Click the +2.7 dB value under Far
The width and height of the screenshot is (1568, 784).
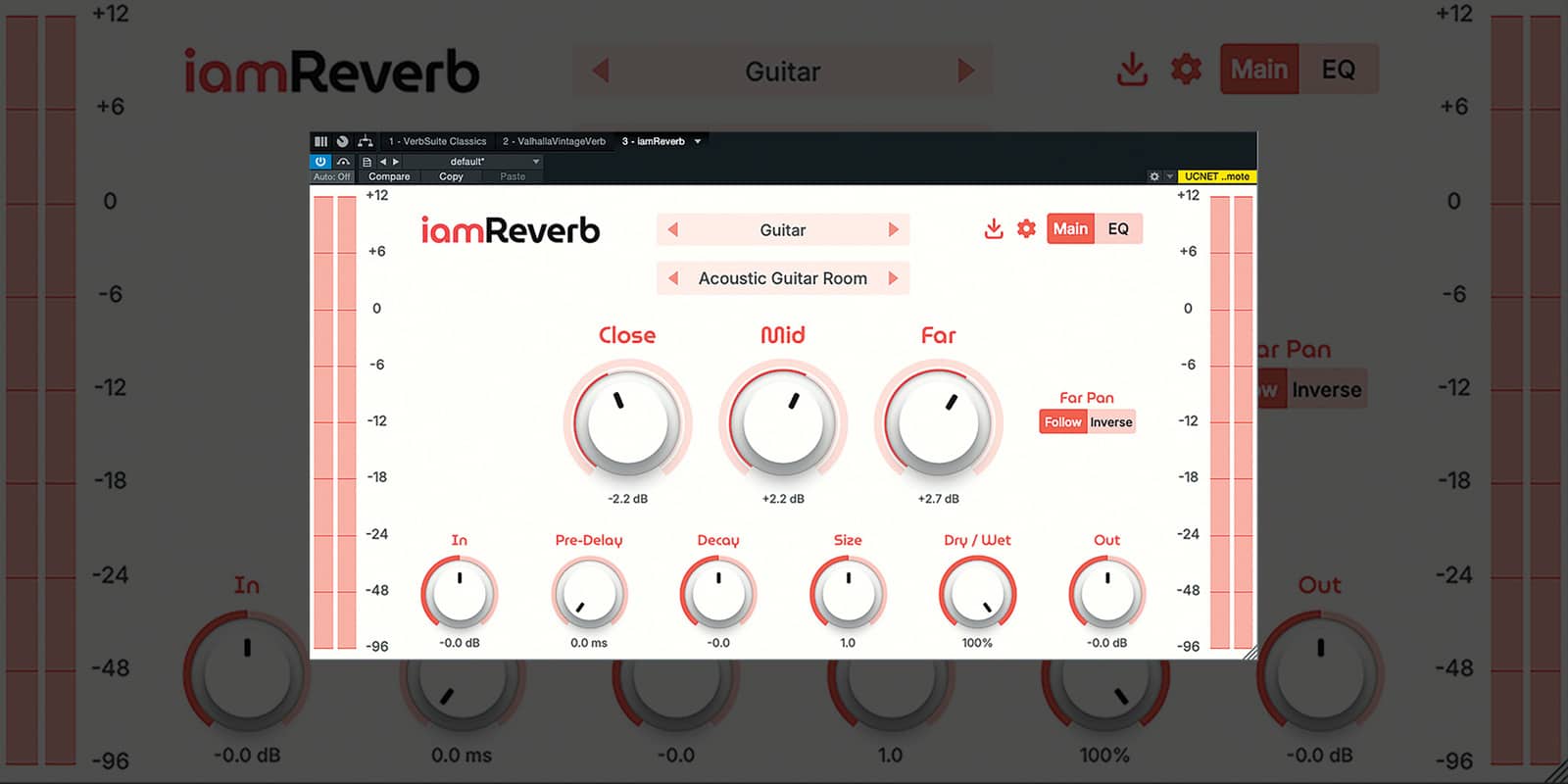pos(938,499)
